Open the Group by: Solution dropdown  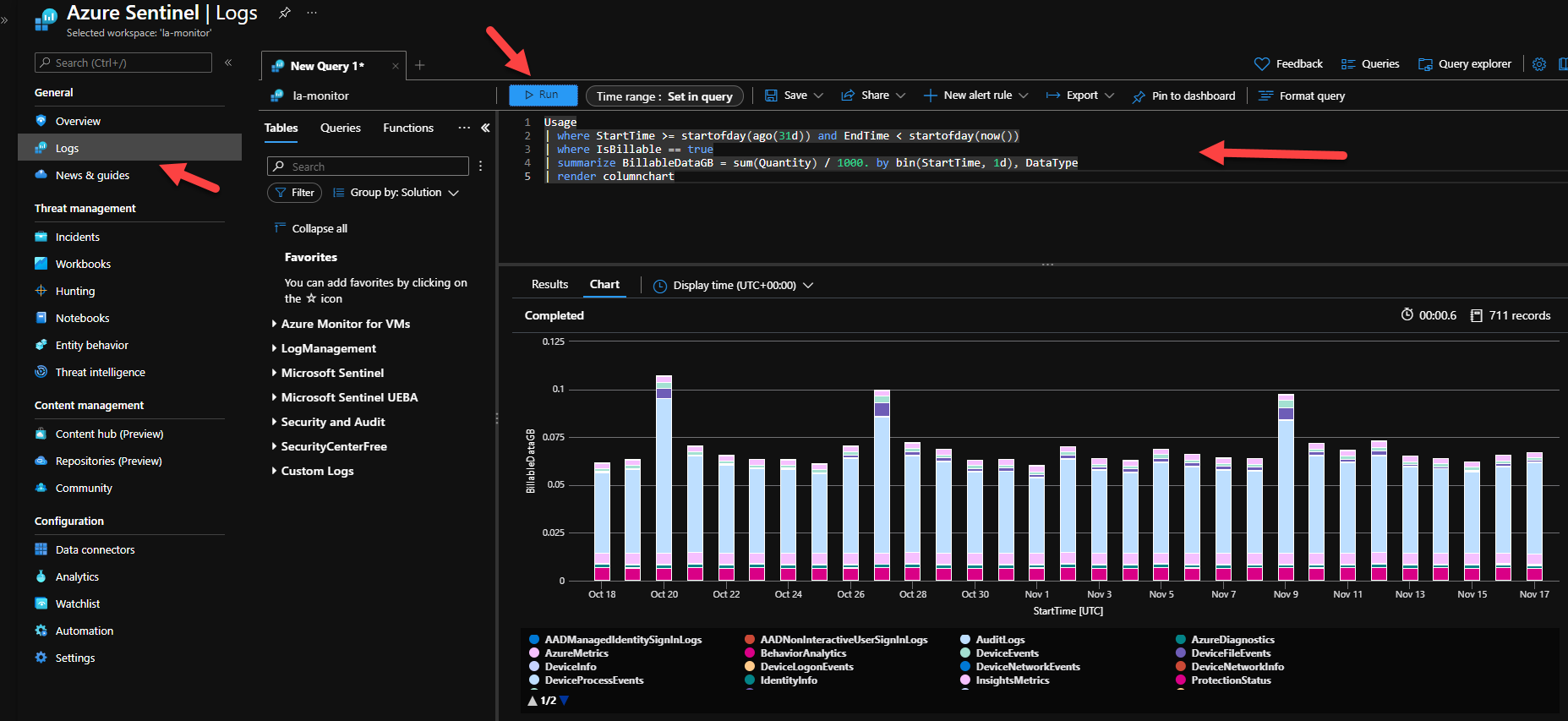396,193
